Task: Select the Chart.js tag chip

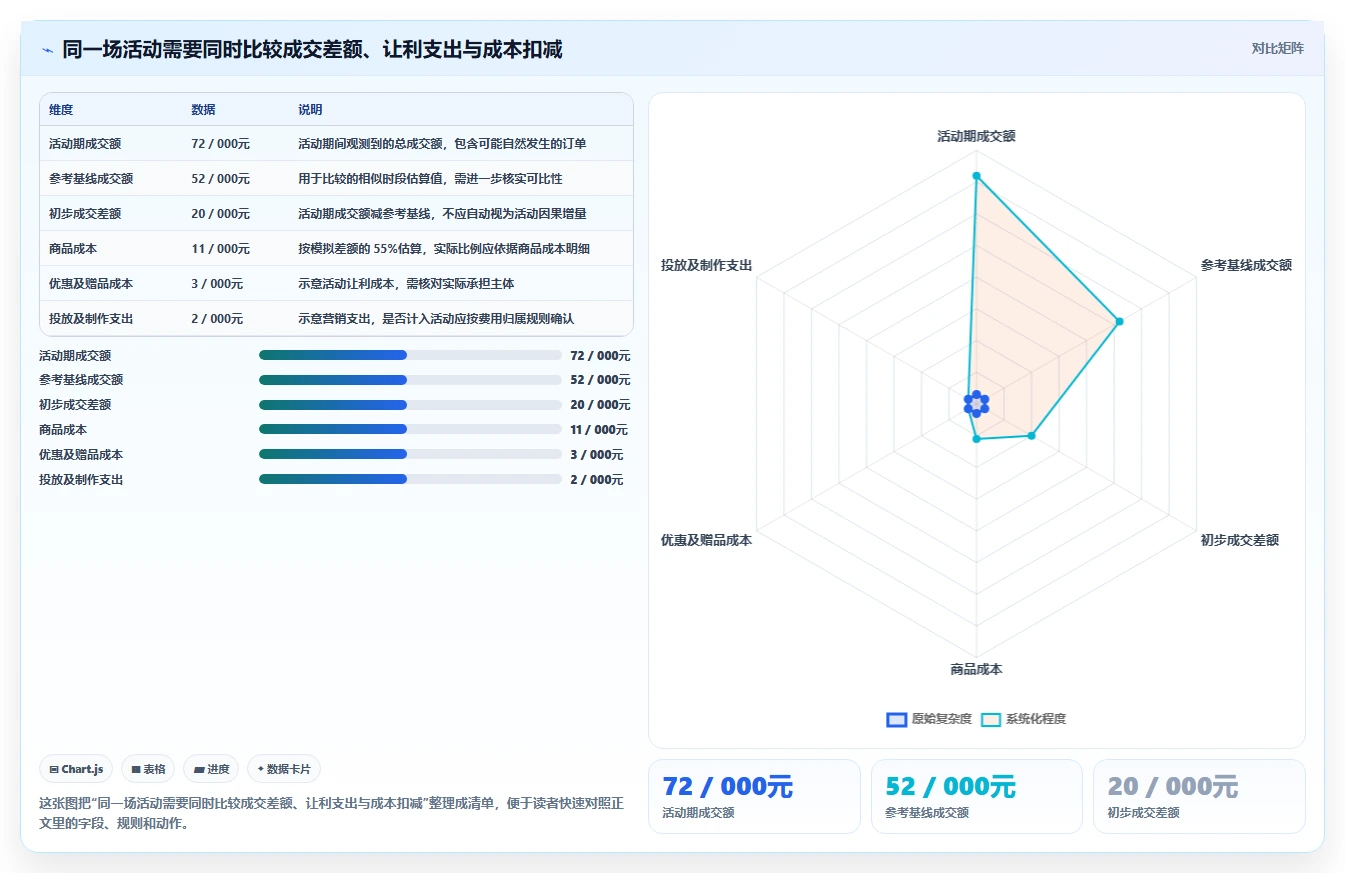Action: [x=77, y=769]
